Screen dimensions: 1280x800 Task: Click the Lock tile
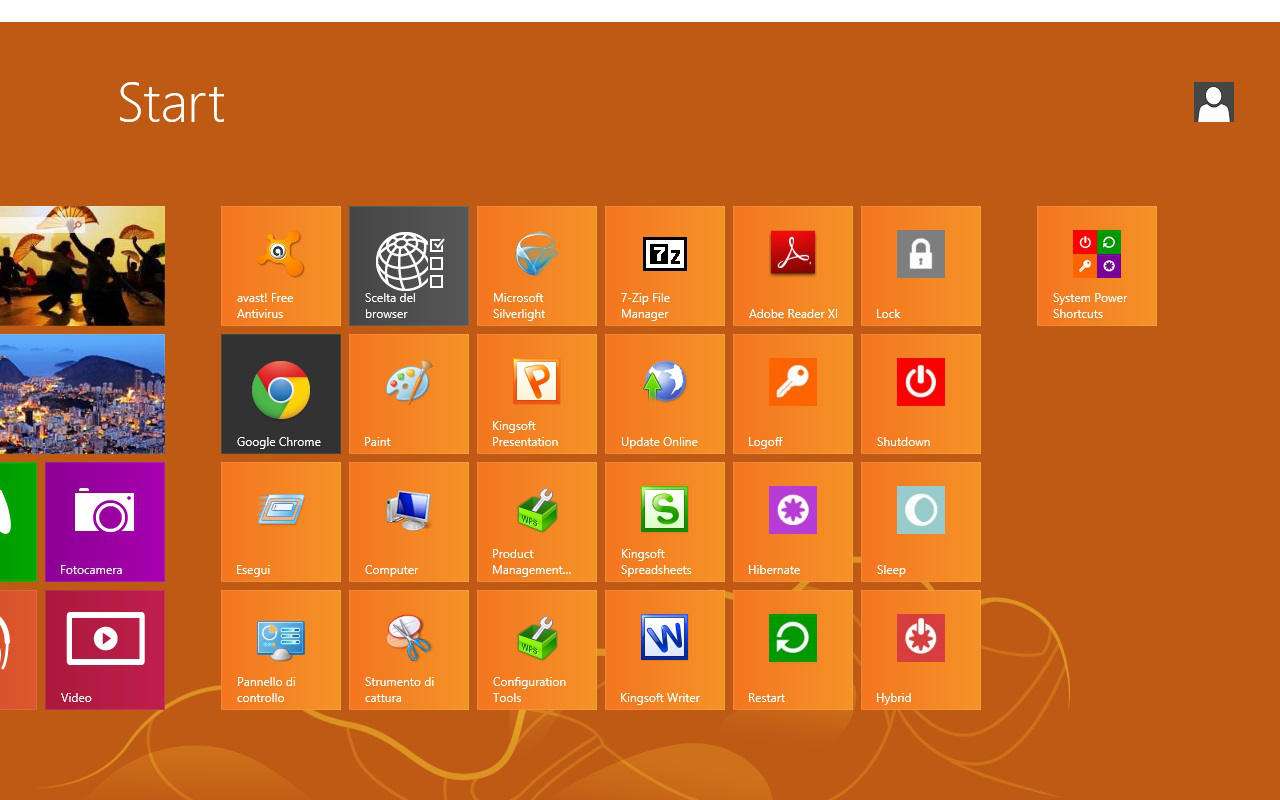[x=921, y=266]
